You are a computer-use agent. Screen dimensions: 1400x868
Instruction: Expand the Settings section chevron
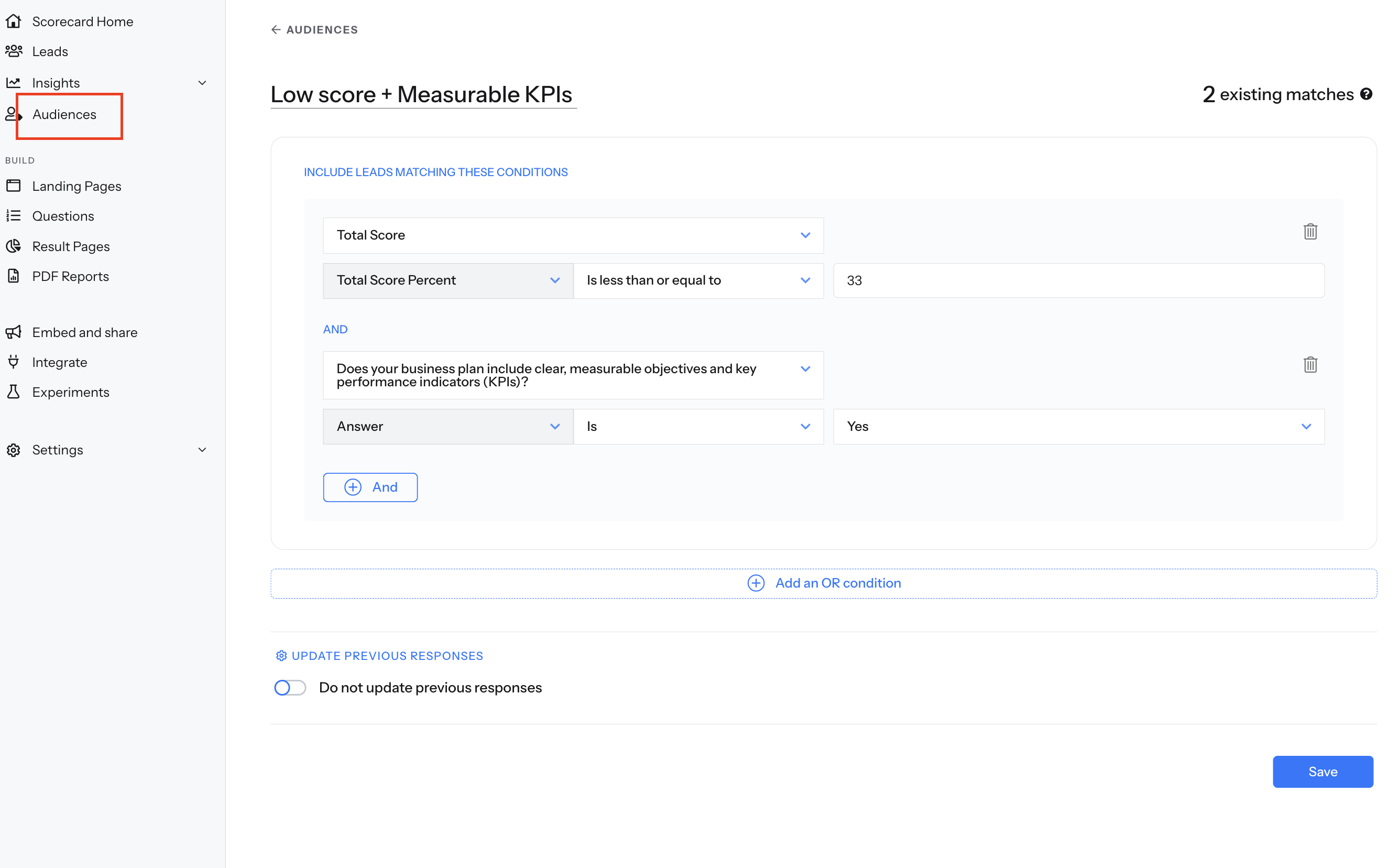pos(202,450)
